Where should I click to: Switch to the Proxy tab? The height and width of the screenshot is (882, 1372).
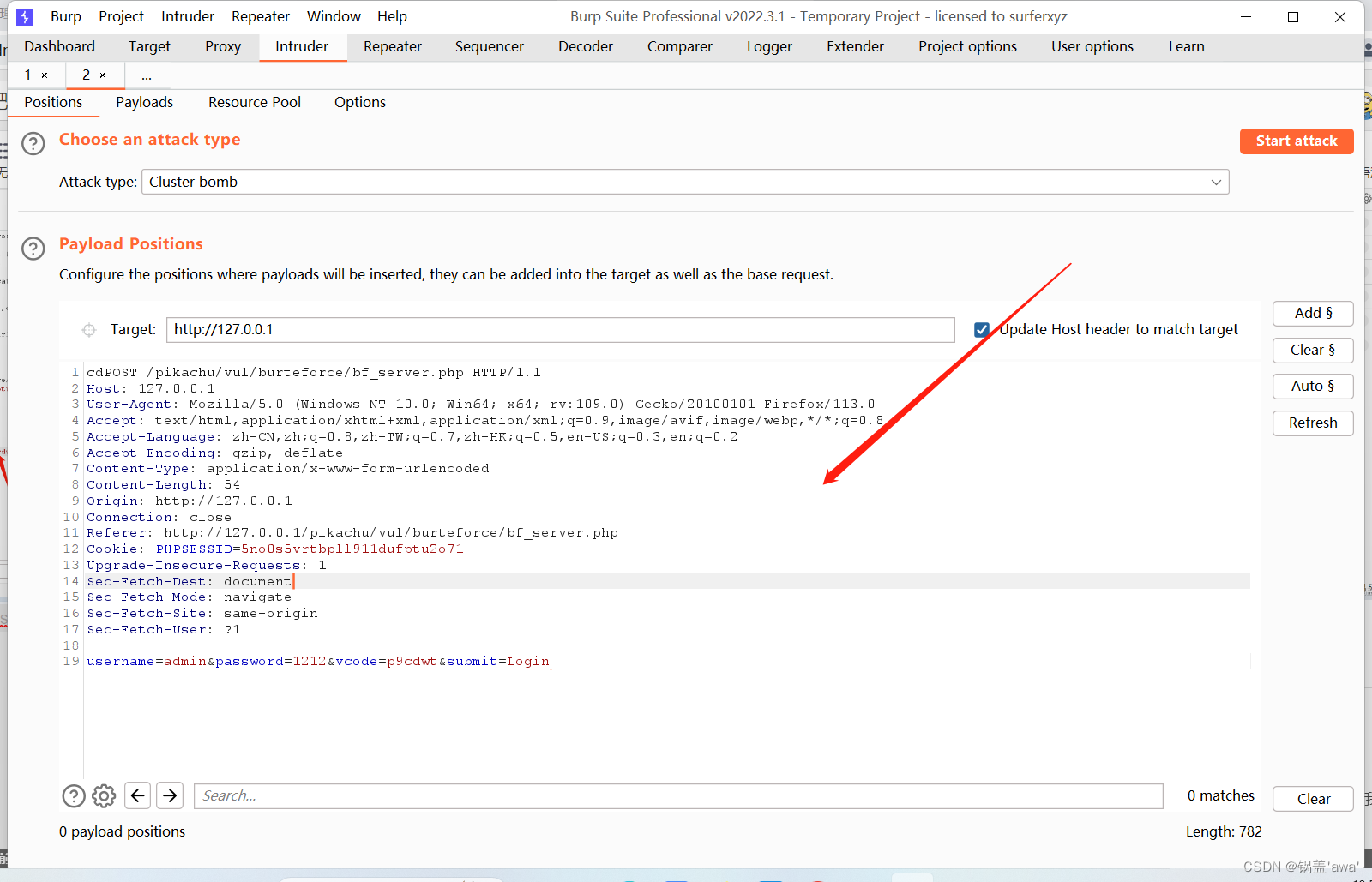tap(223, 46)
